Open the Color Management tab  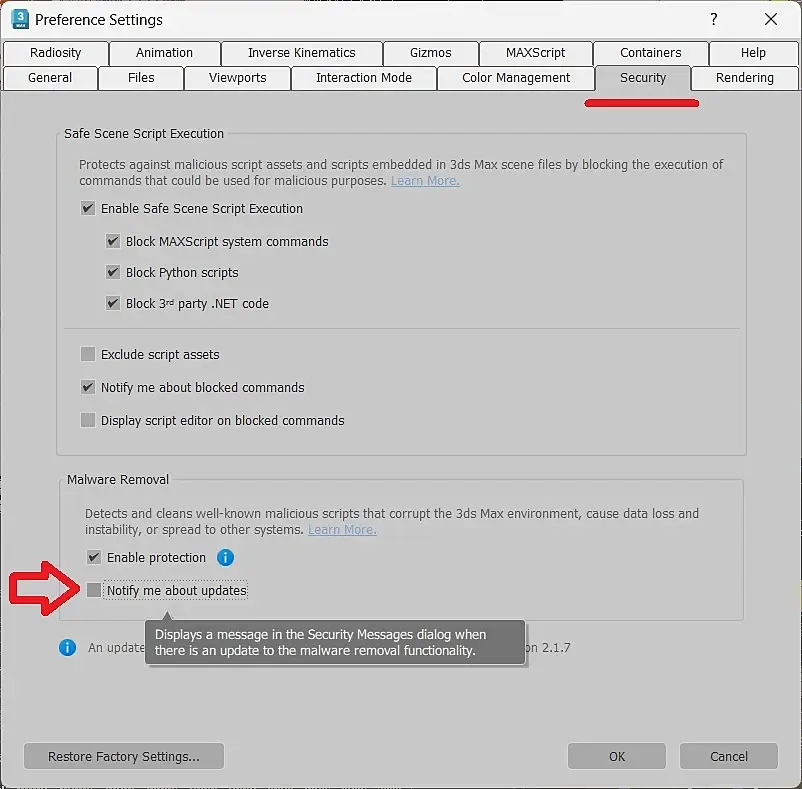click(516, 78)
